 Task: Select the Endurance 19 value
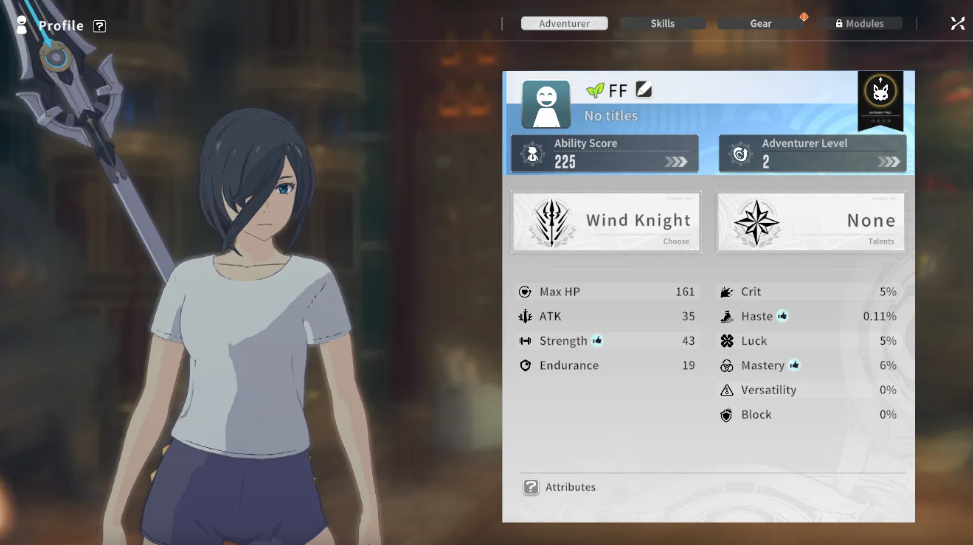pyautogui.click(x=688, y=366)
